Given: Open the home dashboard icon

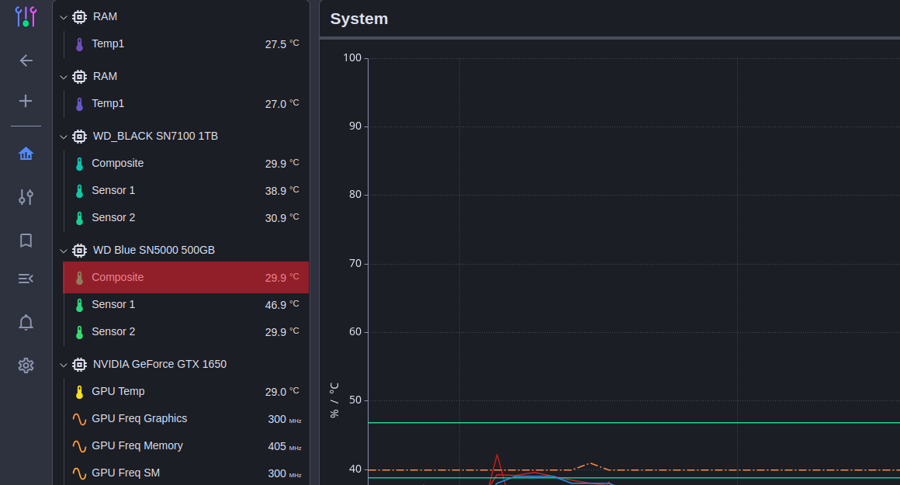Looking at the screenshot, I should pos(26,153).
